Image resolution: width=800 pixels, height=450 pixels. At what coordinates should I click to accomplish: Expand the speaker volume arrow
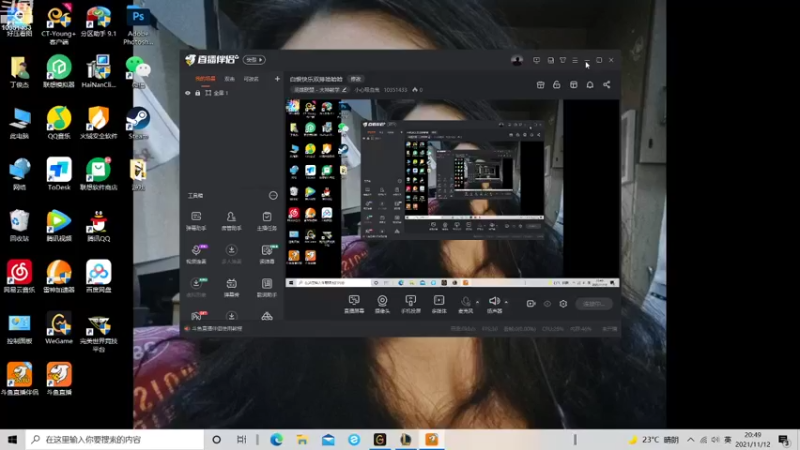coord(506,302)
